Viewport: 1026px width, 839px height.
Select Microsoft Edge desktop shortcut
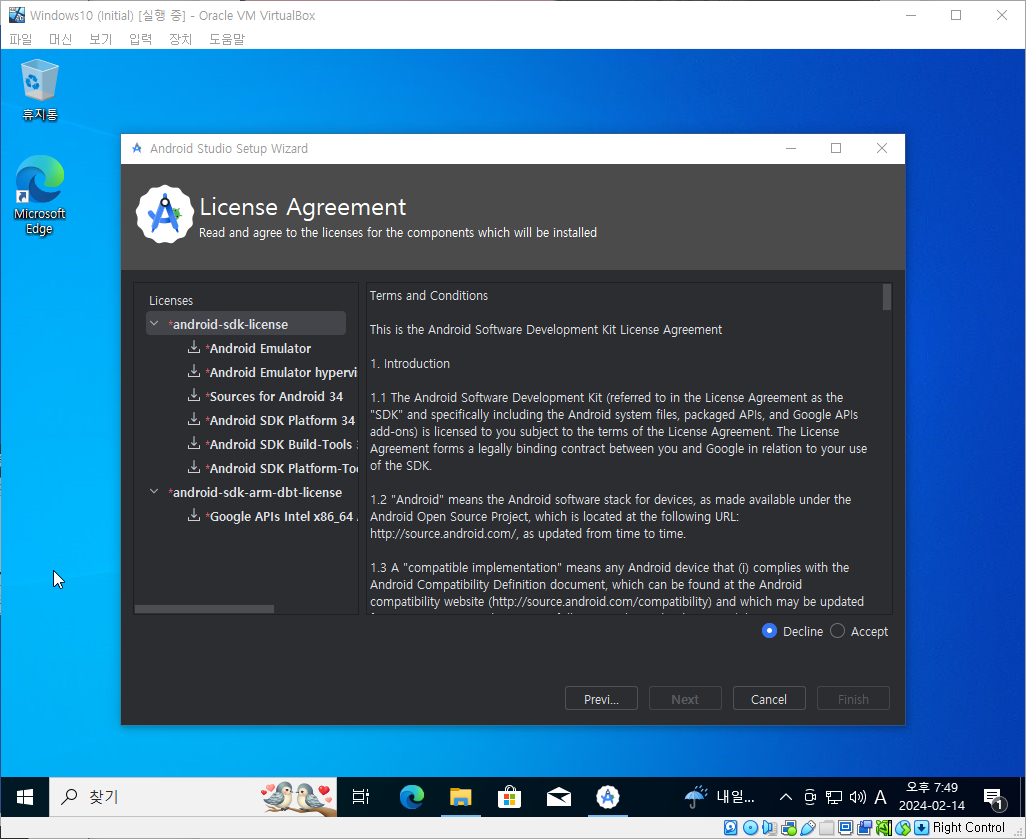click(40, 195)
